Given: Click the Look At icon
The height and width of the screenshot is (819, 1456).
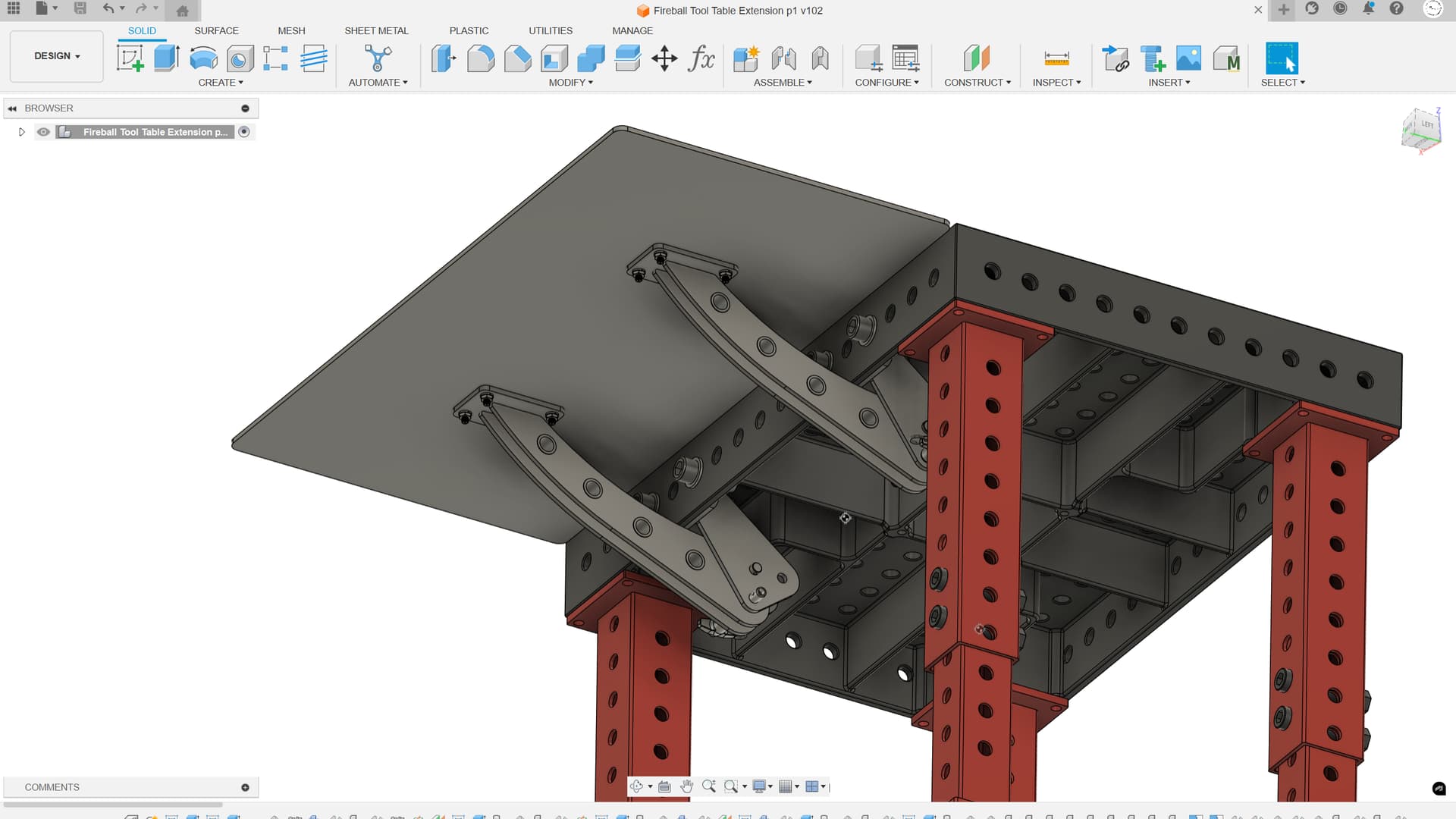Looking at the screenshot, I should [664, 786].
